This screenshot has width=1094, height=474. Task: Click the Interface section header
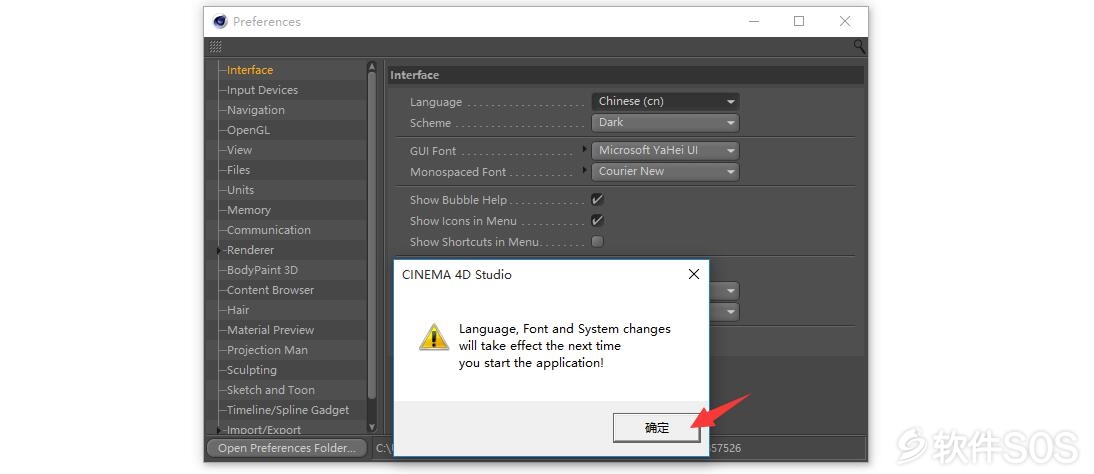626,75
